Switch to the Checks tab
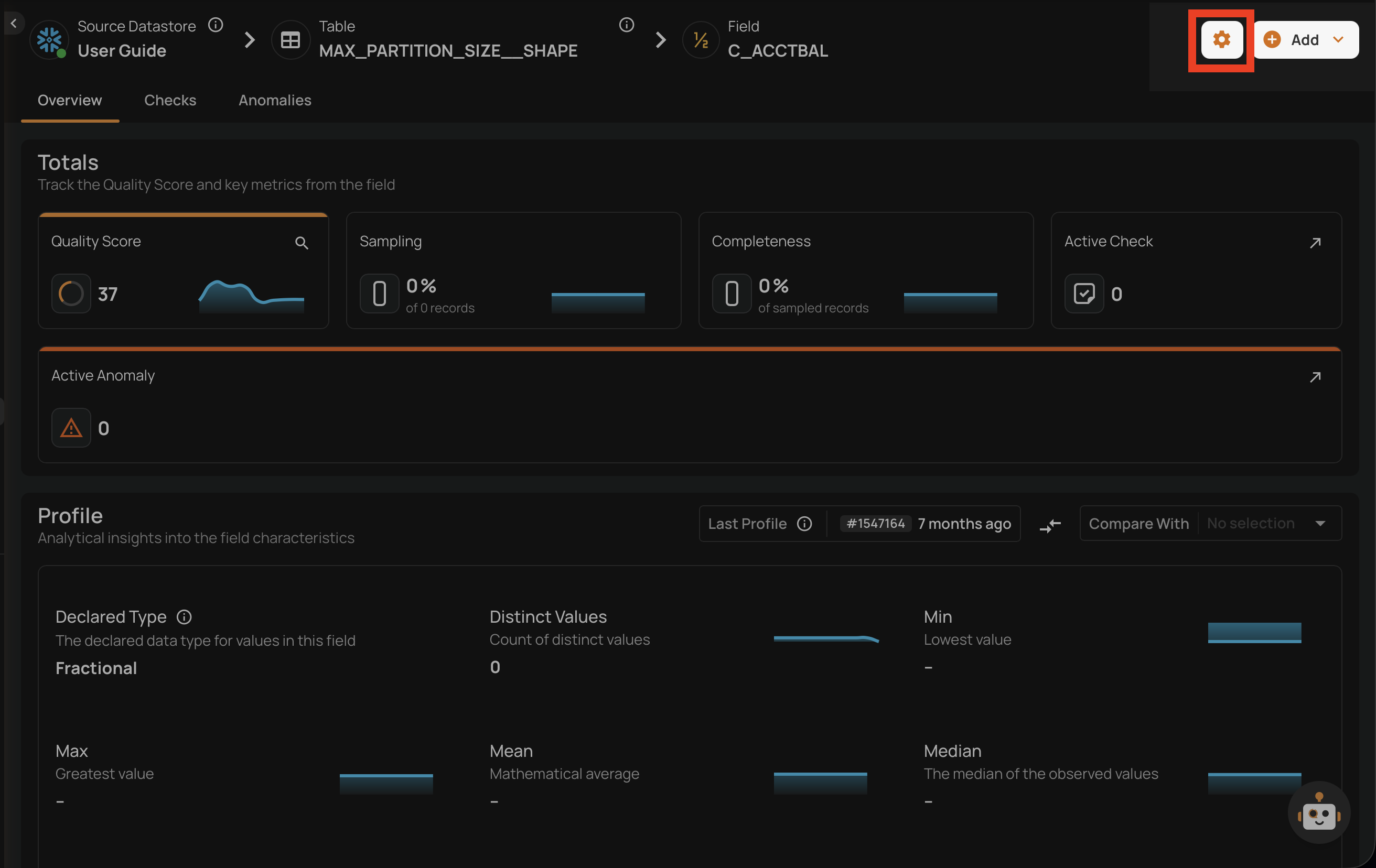Image resolution: width=1376 pixels, height=868 pixels. tap(170, 100)
